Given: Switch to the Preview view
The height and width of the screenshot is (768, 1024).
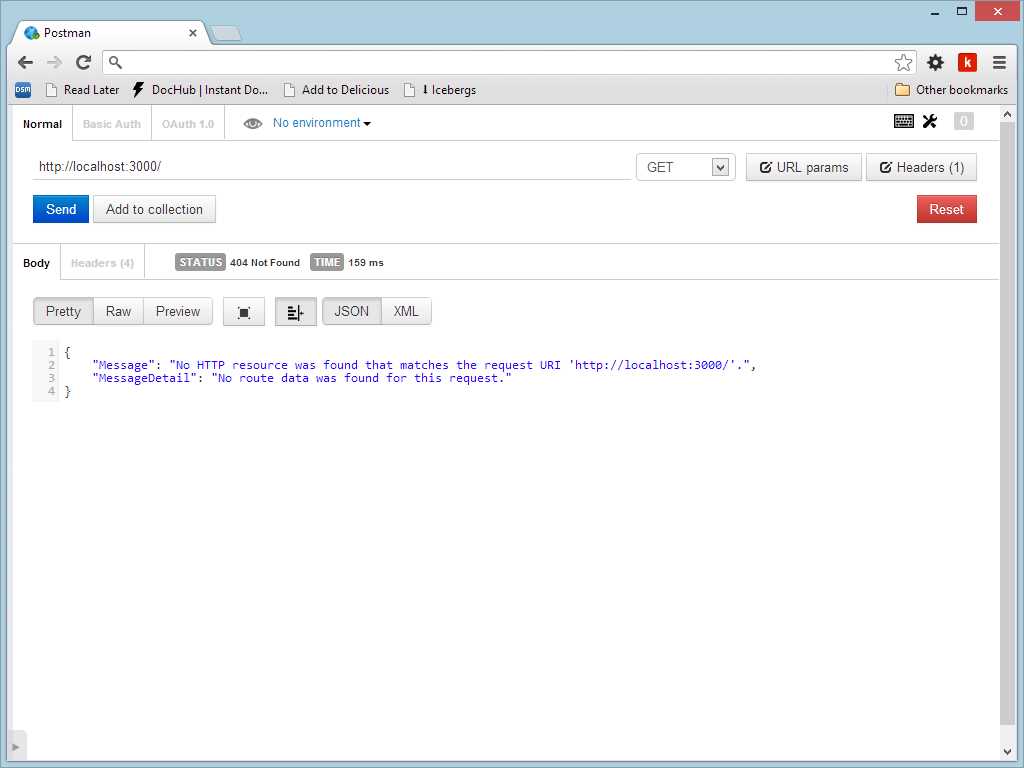Looking at the screenshot, I should click(178, 312).
